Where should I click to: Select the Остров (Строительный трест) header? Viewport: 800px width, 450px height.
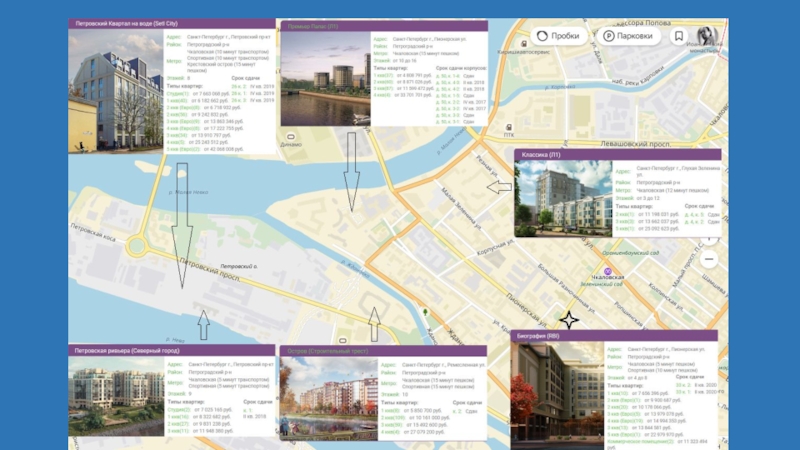[x=383, y=351]
